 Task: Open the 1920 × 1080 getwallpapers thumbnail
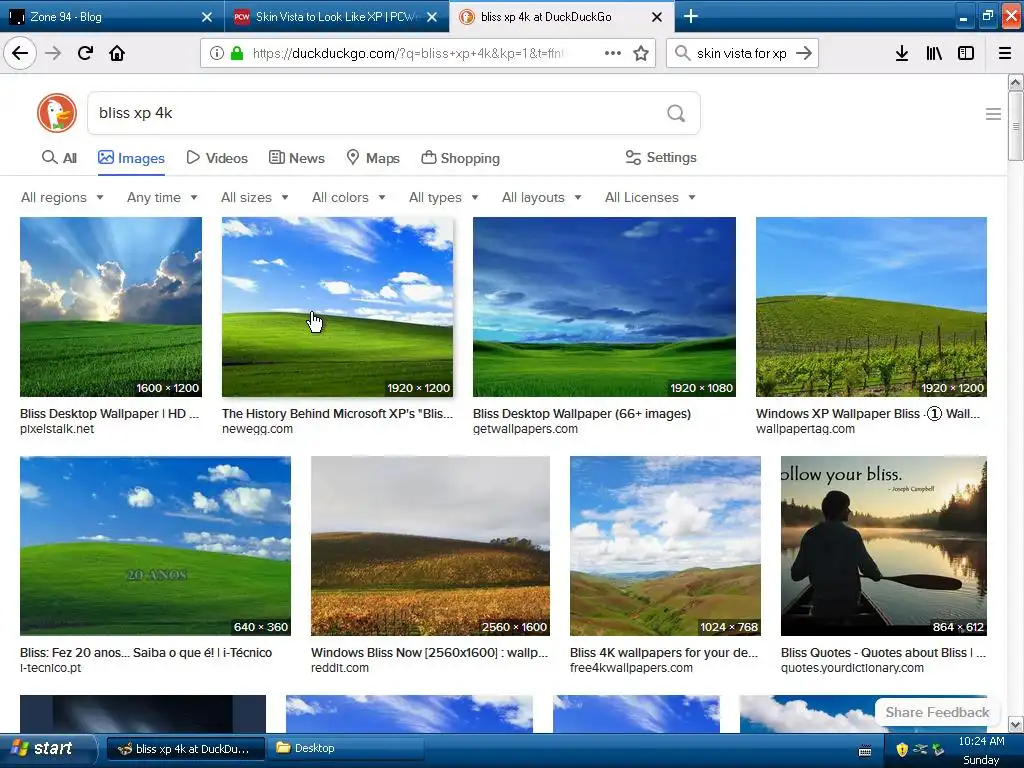point(604,307)
